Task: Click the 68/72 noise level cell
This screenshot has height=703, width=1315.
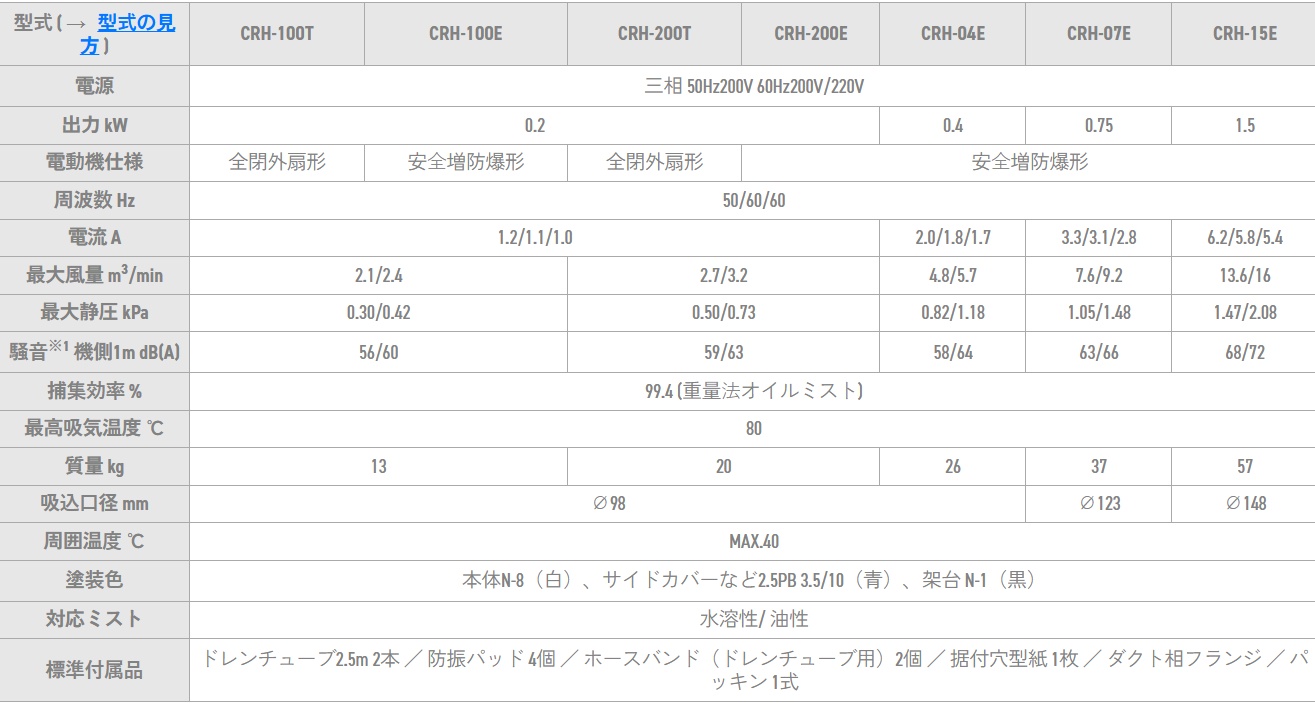Action: 1244,352
